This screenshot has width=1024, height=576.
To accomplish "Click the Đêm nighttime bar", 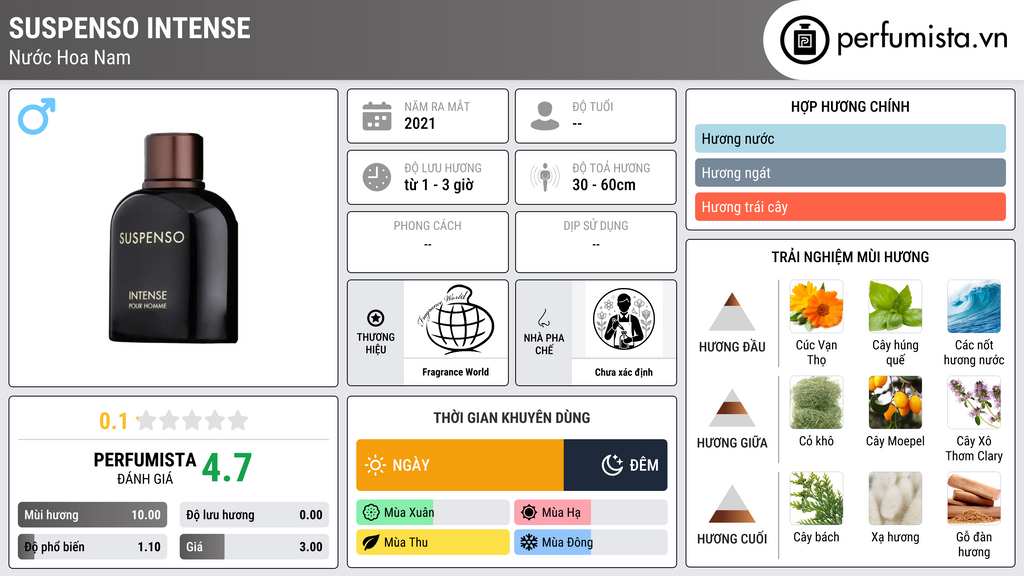I will click(x=615, y=465).
